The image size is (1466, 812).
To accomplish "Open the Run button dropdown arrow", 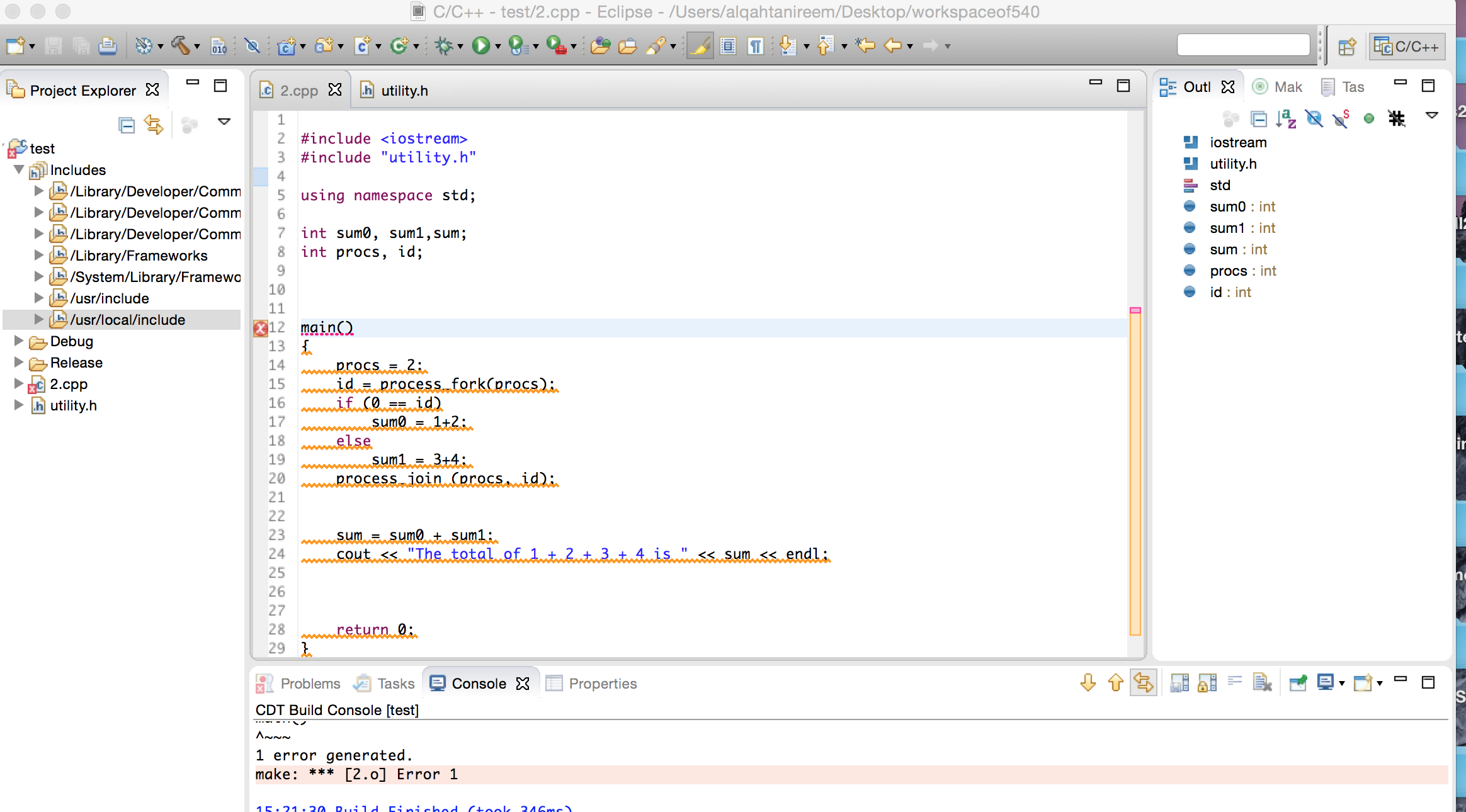I will coord(497,47).
